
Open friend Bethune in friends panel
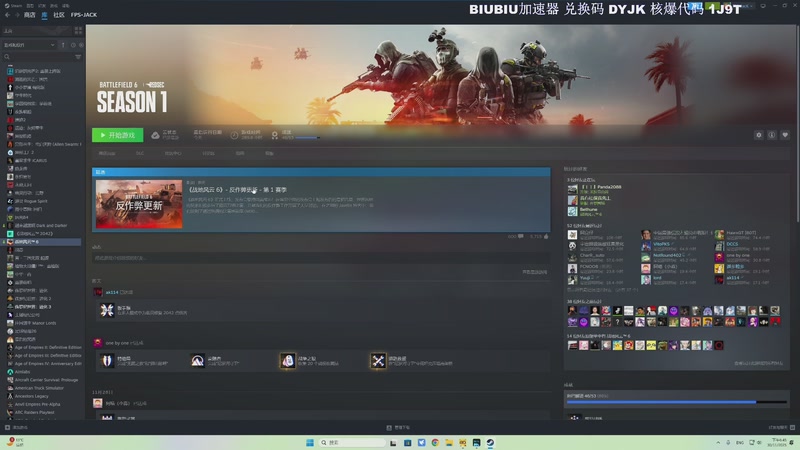pyautogui.click(x=583, y=211)
